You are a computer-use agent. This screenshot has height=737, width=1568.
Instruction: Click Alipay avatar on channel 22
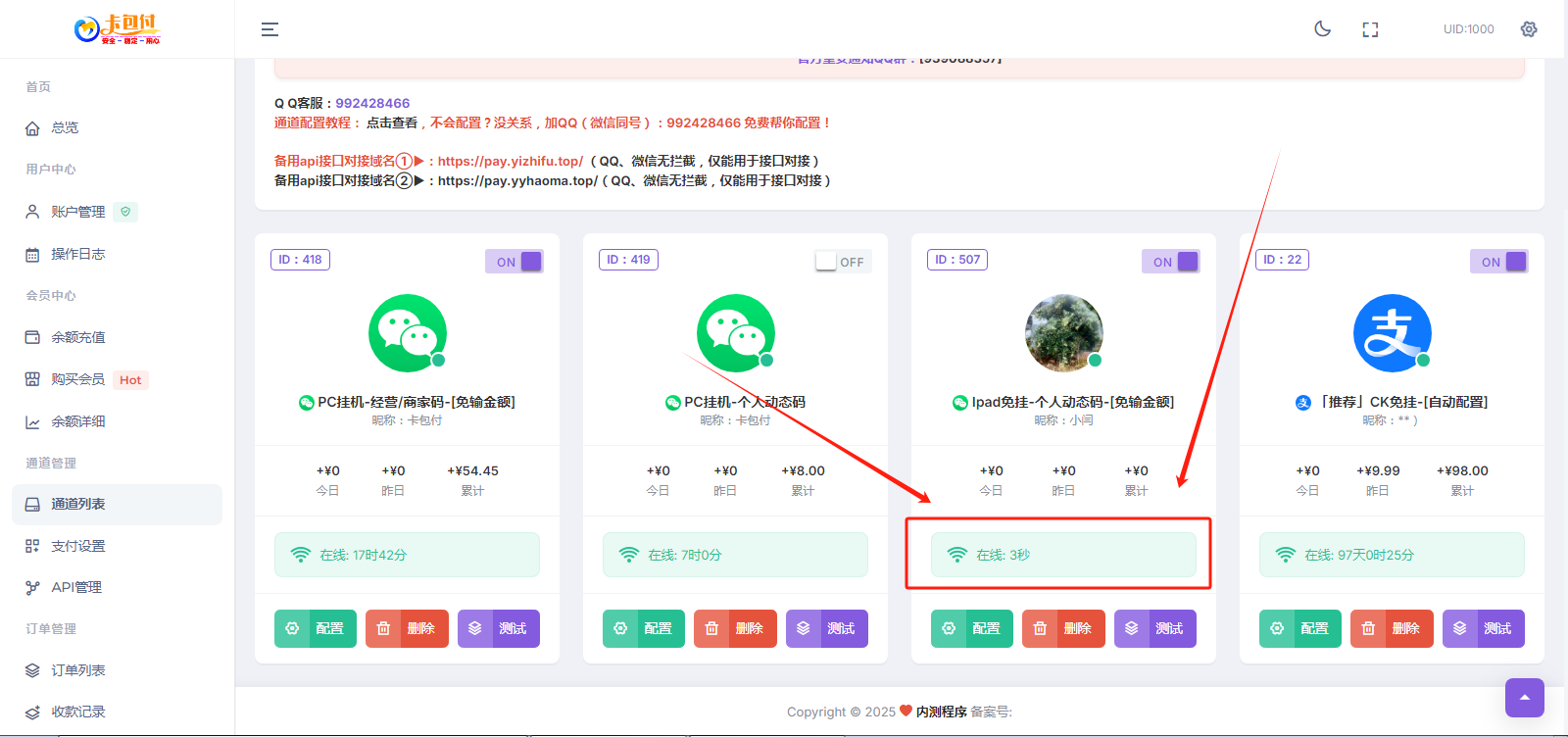click(1393, 333)
